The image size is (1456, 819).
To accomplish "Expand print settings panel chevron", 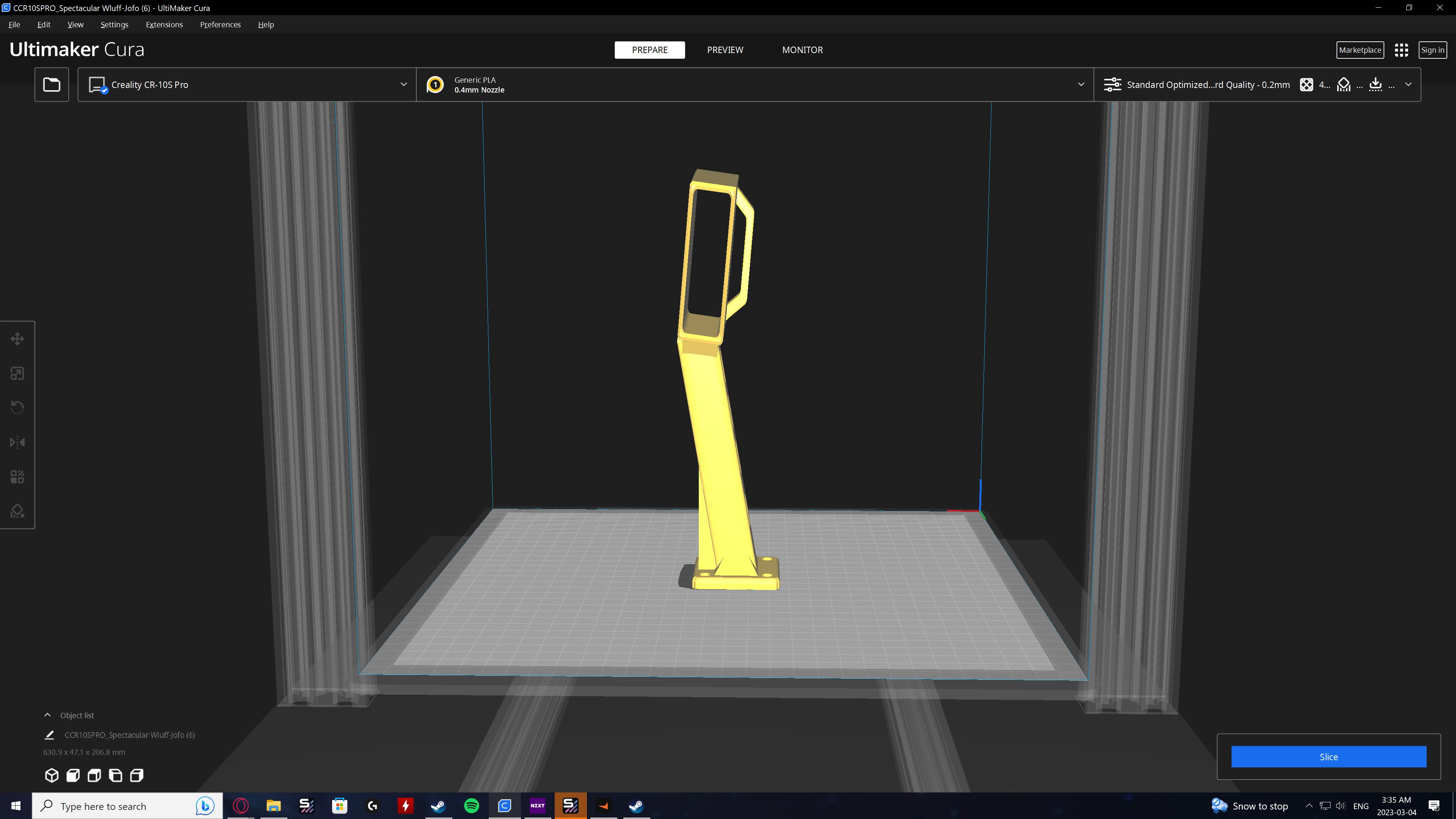I will point(1408,85).
